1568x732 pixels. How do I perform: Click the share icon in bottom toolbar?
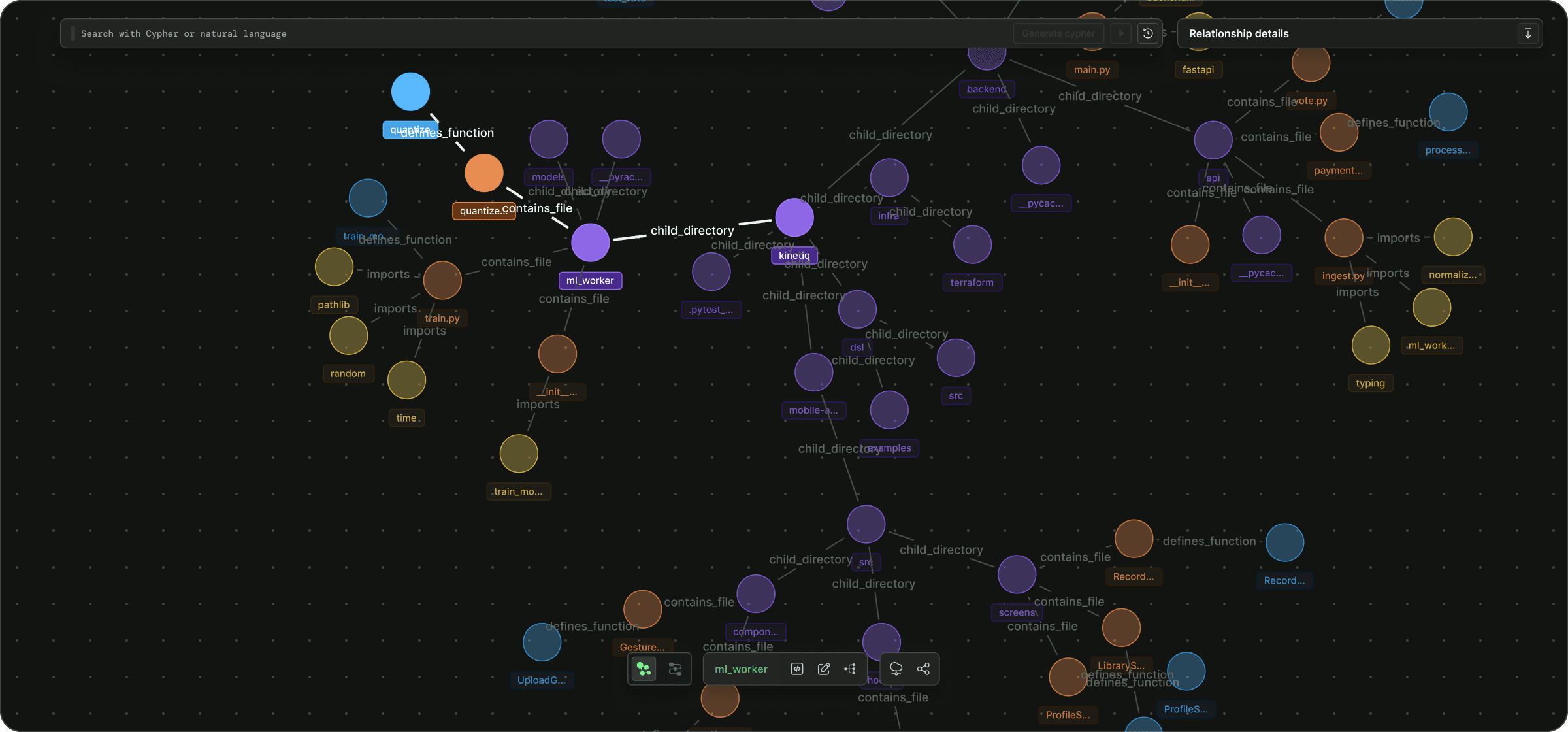click(x=923, y=669)
